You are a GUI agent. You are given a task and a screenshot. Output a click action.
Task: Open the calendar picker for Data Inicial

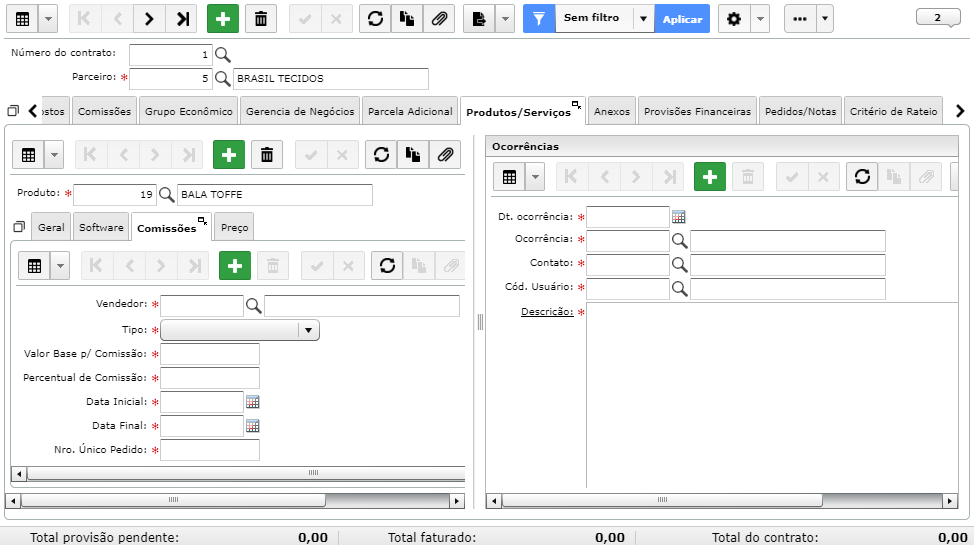252,402
